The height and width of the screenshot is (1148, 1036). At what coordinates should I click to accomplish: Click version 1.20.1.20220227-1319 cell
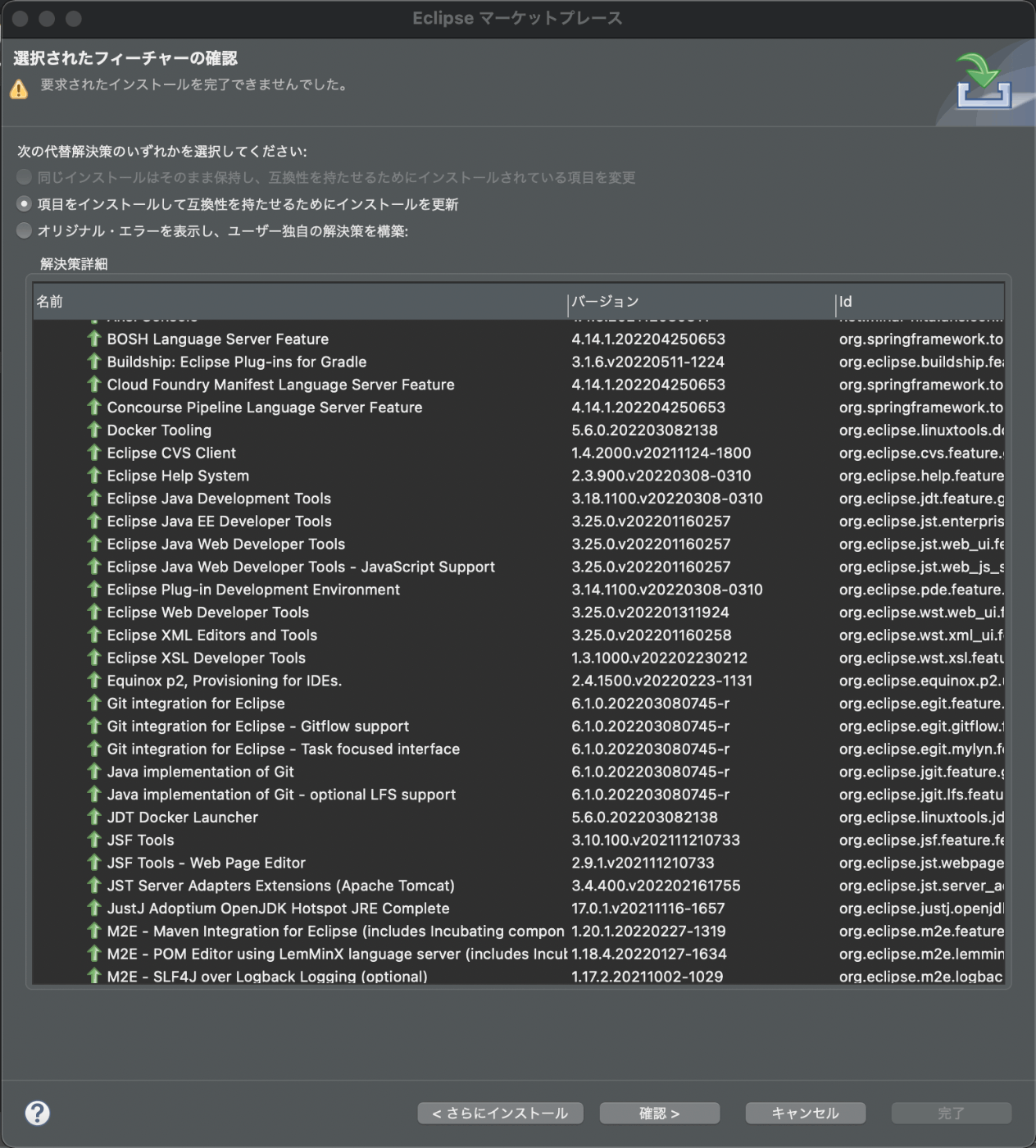pyautogui.click(x=648, y=932)
